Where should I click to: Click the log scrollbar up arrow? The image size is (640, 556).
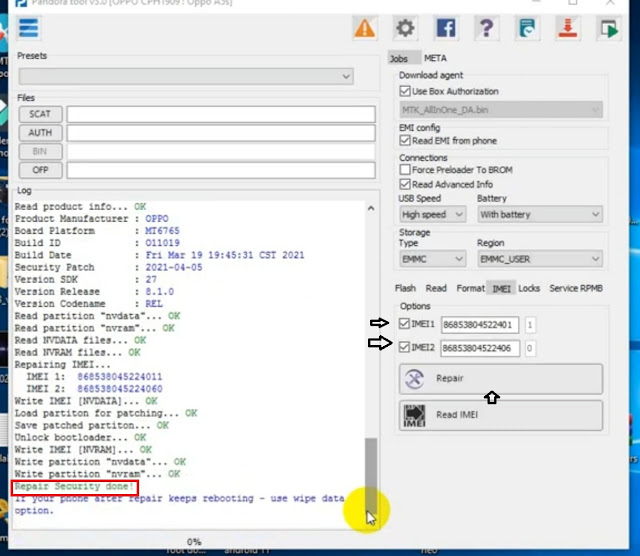pyautogui.click(x=371, y=208)
